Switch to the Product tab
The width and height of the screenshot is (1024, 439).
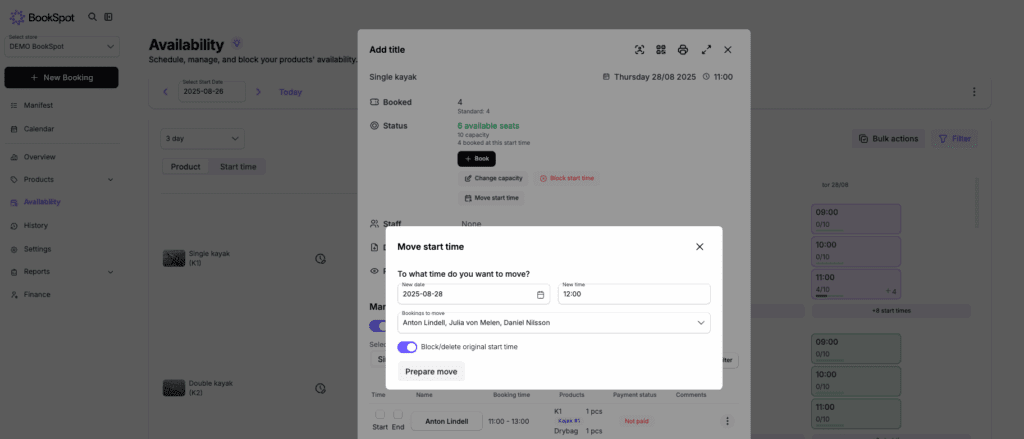[x=185, y=167]
